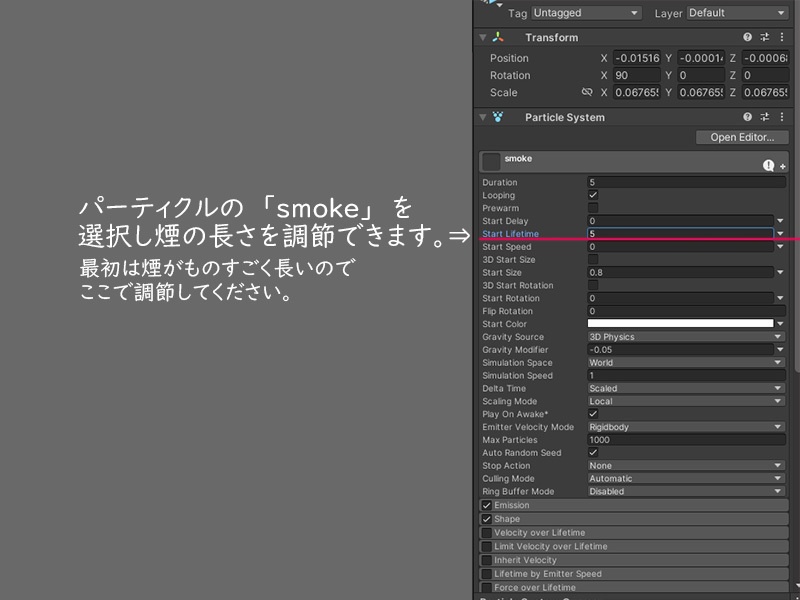Disable the Shape module checkbox
Image resolution: width=800 pixels, height=600 pixels.
point(487,519)
